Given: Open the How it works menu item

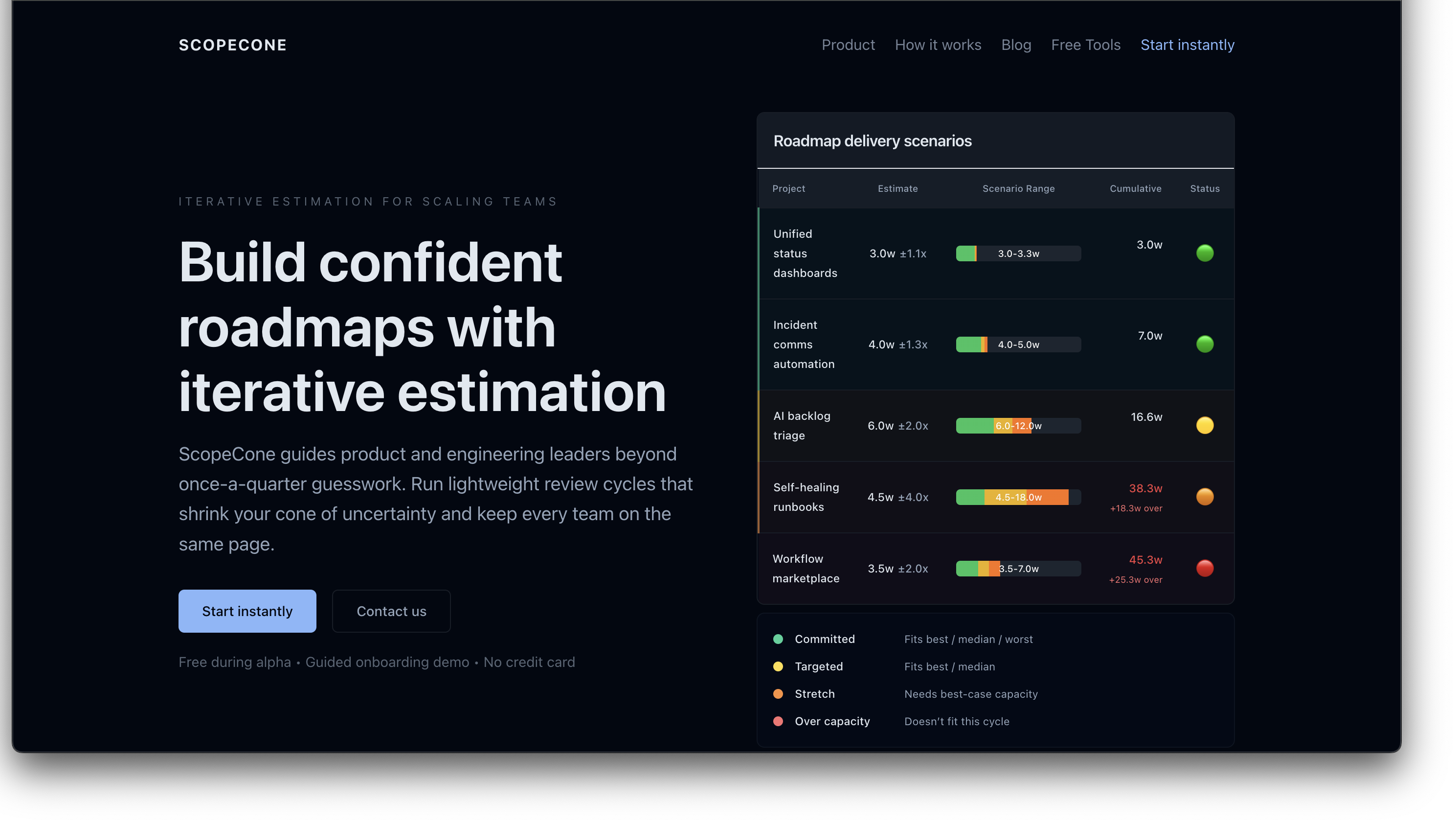Looking at the screenshot, I should (938, 45).
